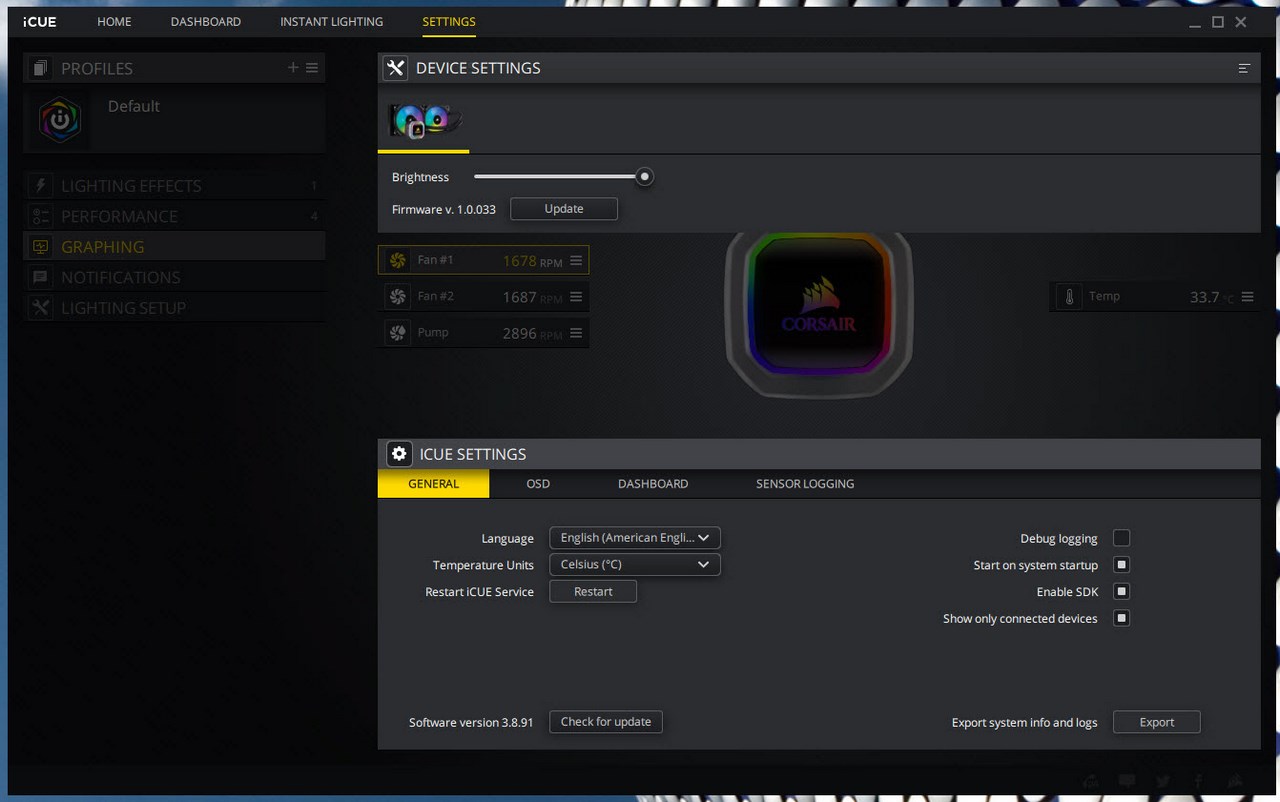Open Pump options menu

point(576,333)
